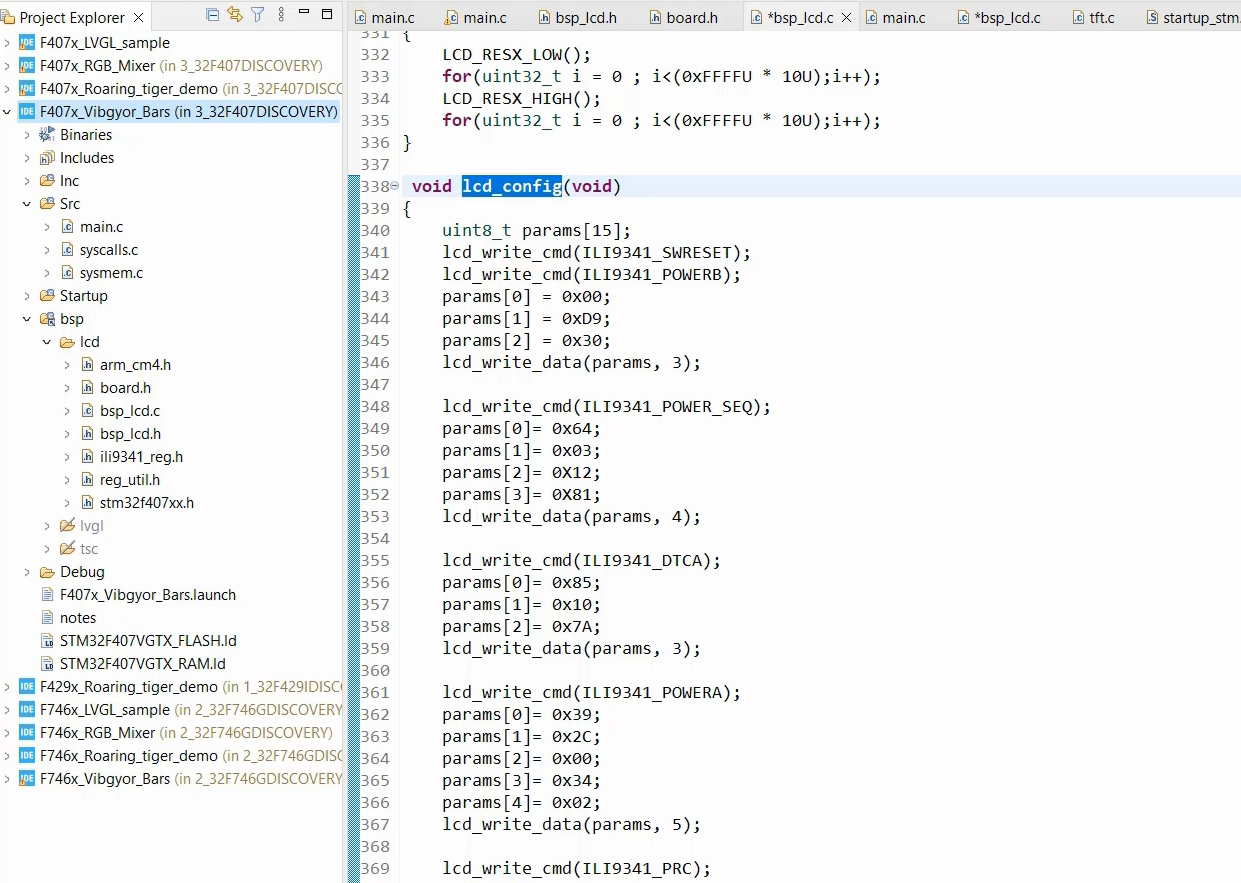1241x883 pixels.
Task: Expand the sysmem.c file node
Action: (47, 273)
